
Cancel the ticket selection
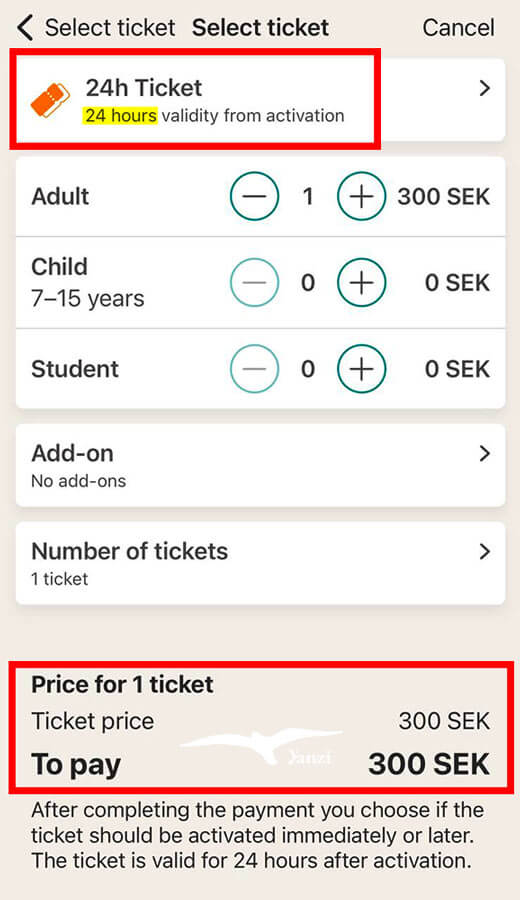pos(458,28)
